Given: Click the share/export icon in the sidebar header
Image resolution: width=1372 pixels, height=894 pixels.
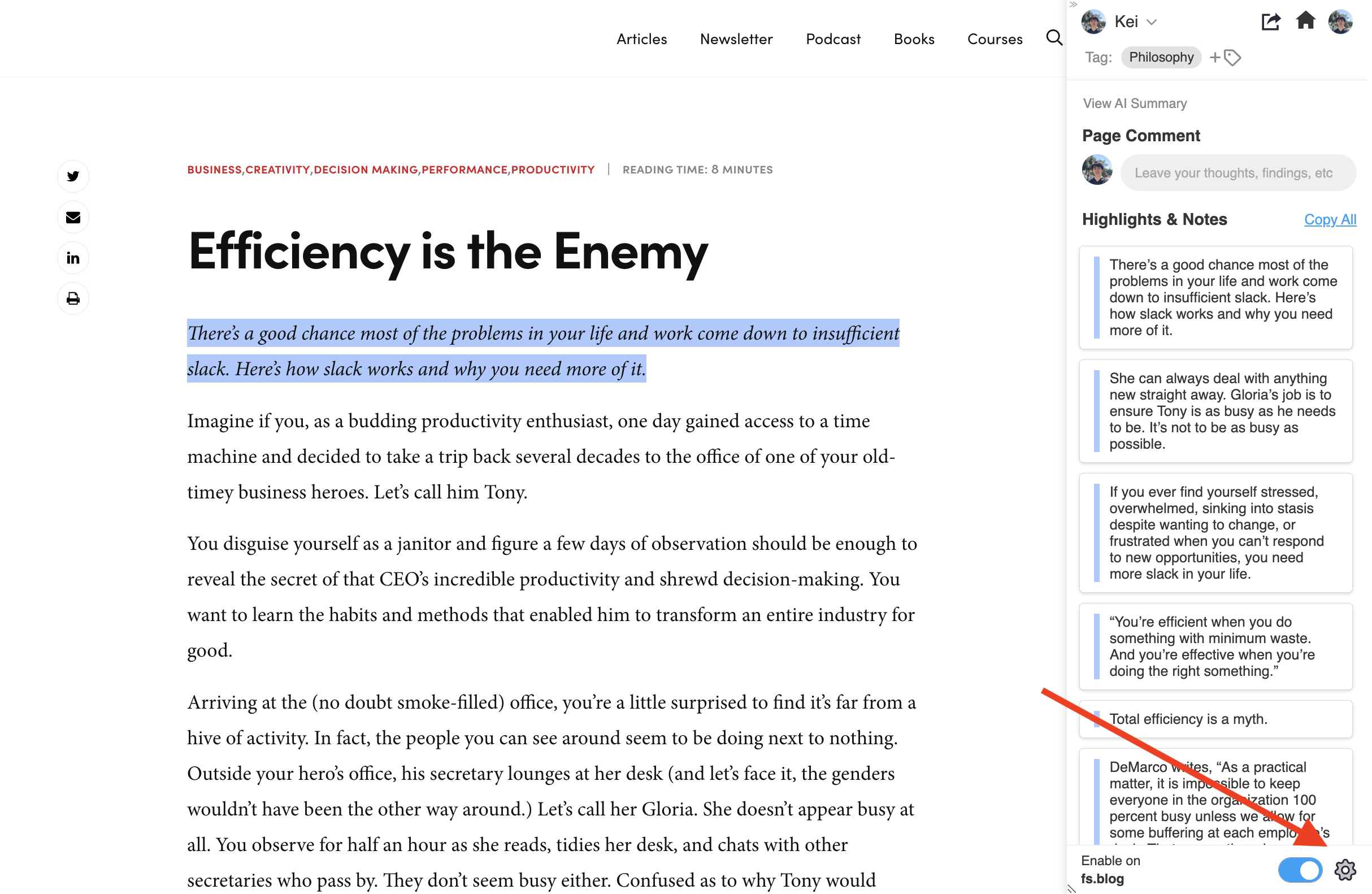Looking at the screenshot, I should (1270, 21).
